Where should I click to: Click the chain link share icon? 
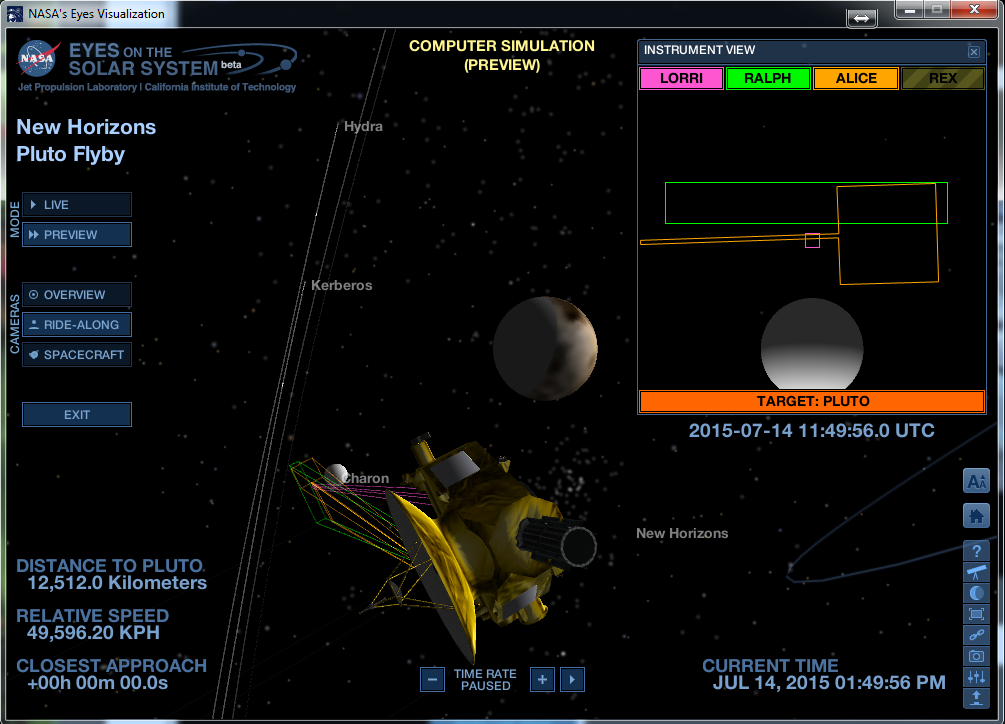click(x=976, y=635)
